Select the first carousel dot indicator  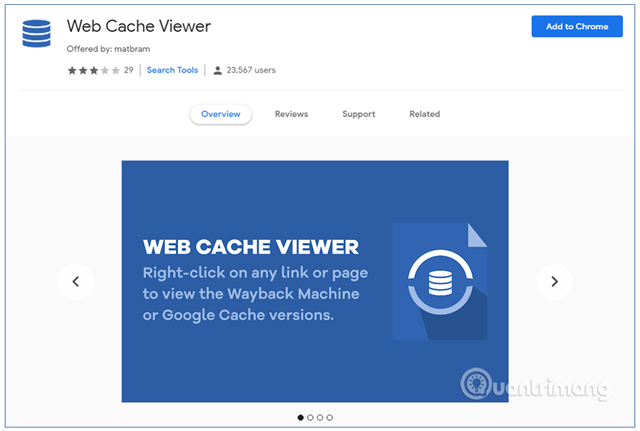click(301, 418)
